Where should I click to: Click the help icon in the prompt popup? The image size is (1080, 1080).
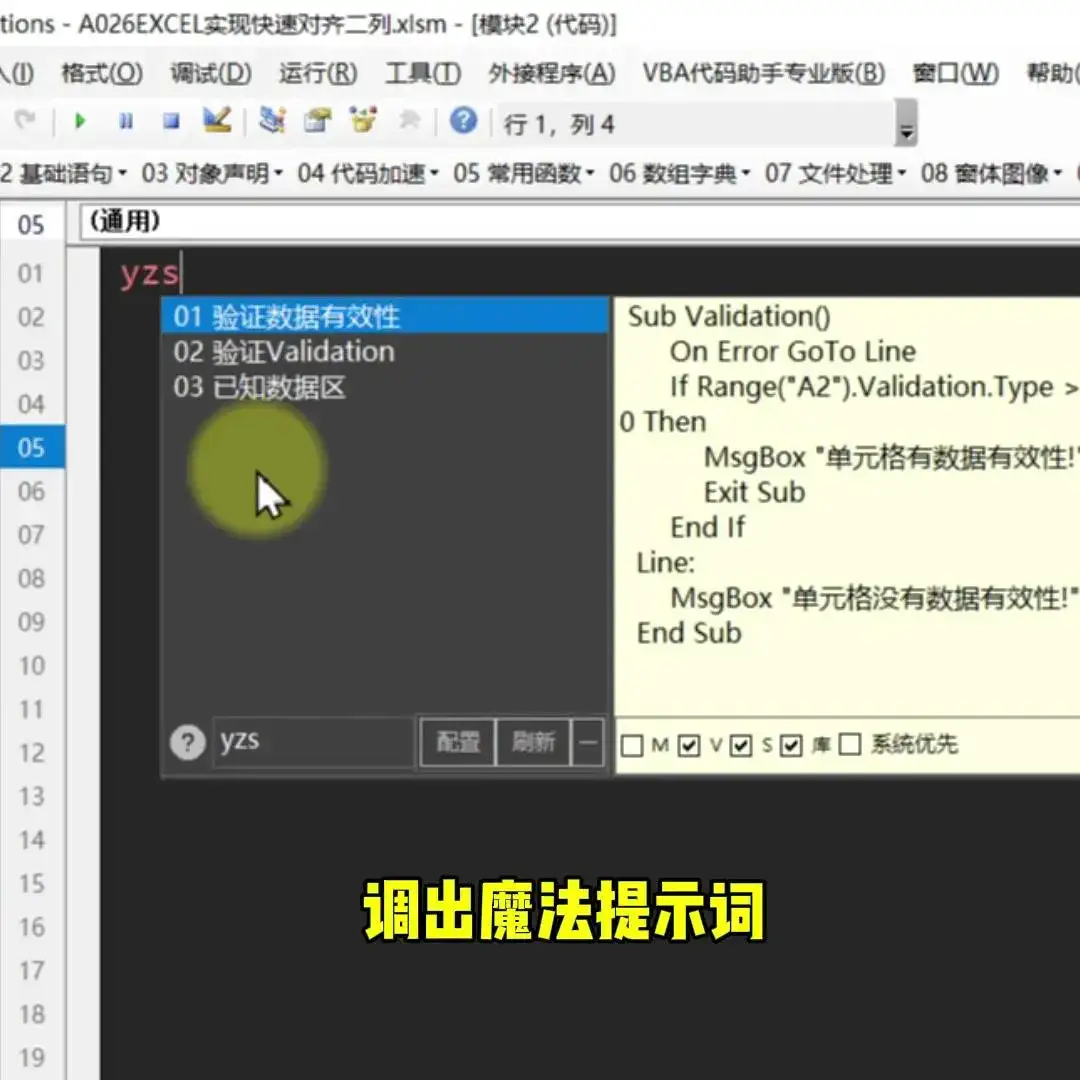point(187,743)
